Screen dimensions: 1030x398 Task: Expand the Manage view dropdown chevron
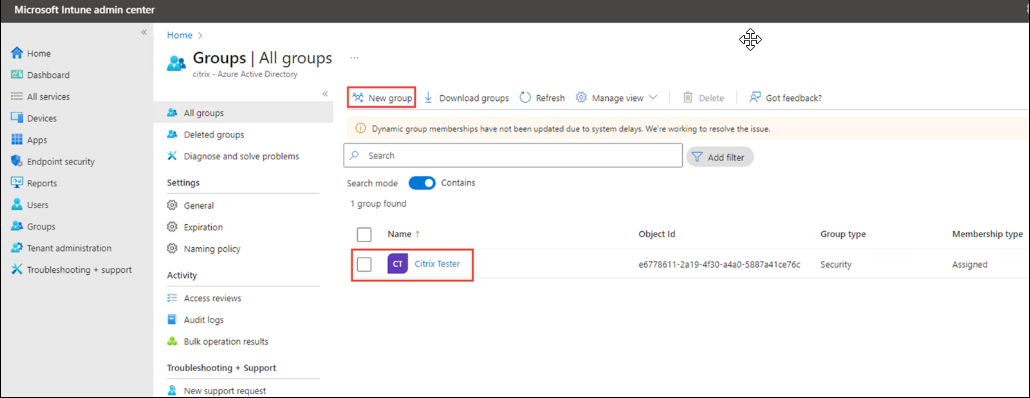(653, 97)
